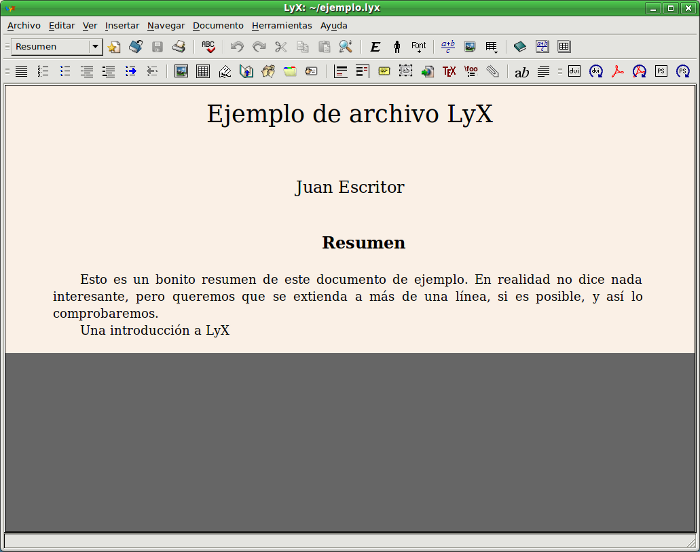Open the Insertar menu
Viewport: 700px width, 552px height.
click(x=122, y=25)
